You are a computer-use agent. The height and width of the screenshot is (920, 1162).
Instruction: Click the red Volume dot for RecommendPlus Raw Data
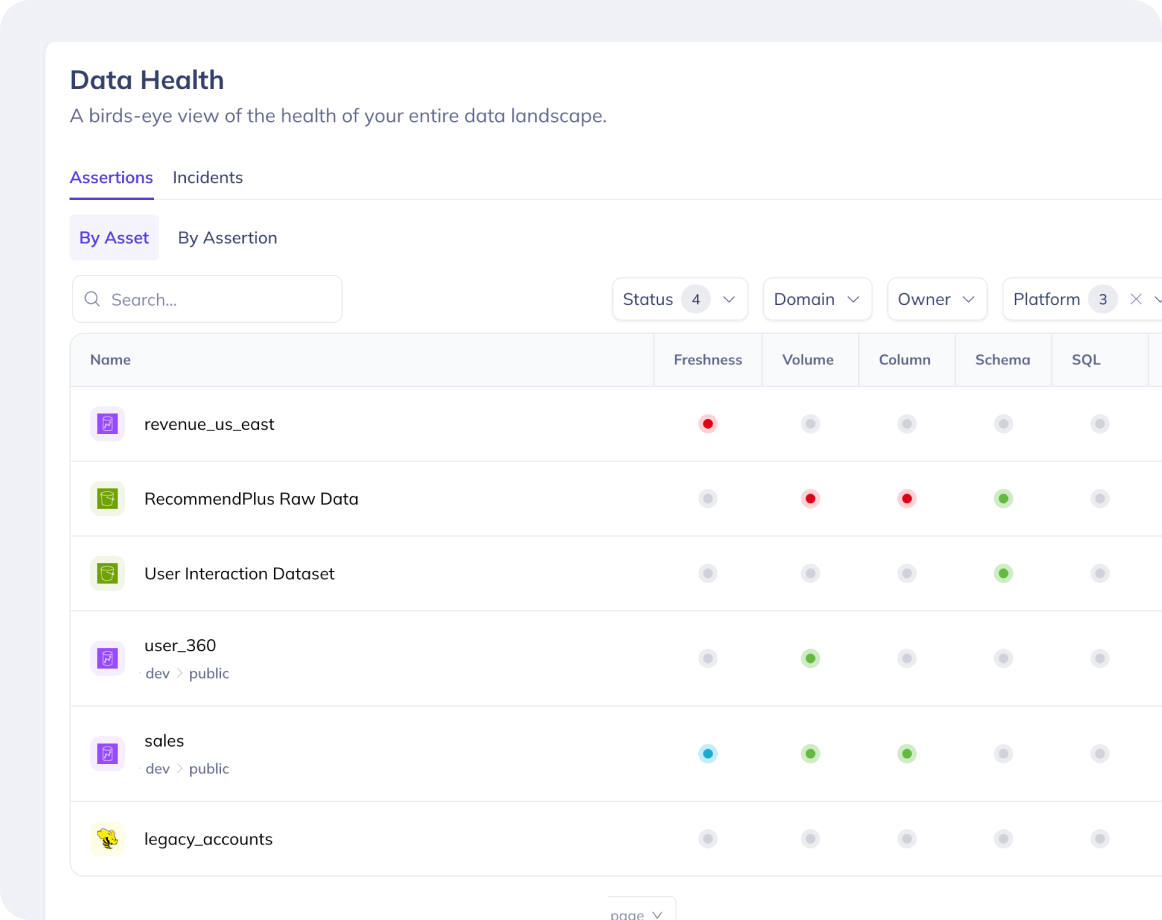(810, 499)
